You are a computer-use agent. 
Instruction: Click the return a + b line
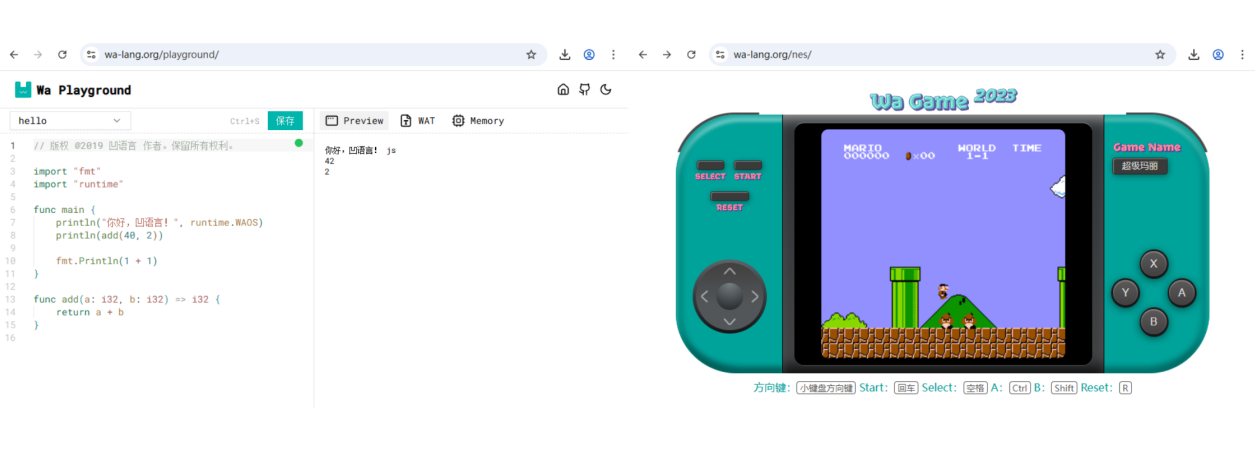coord(90,312)
